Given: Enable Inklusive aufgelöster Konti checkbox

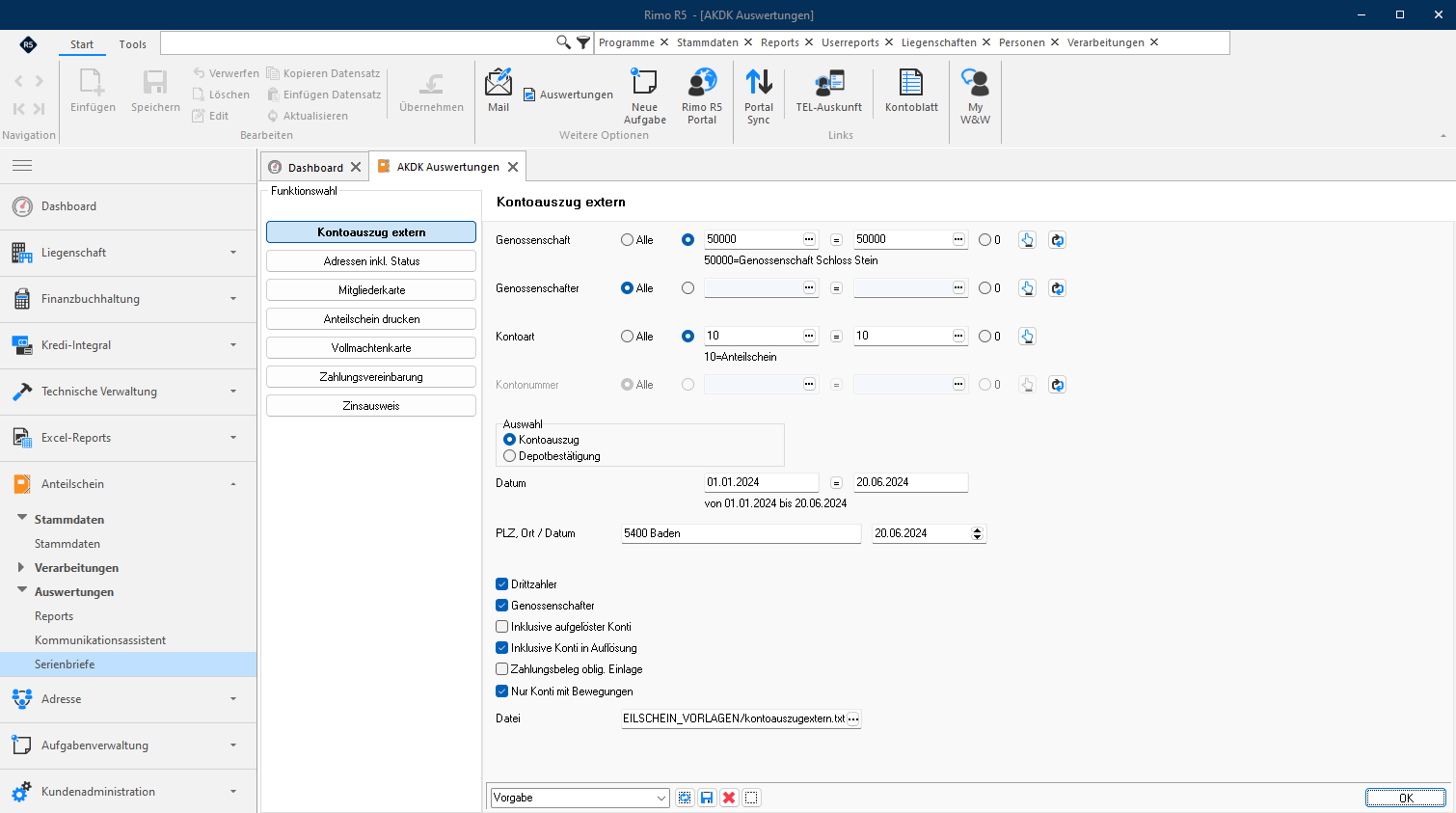Looking at the screenshot, I should pos(501,627).
